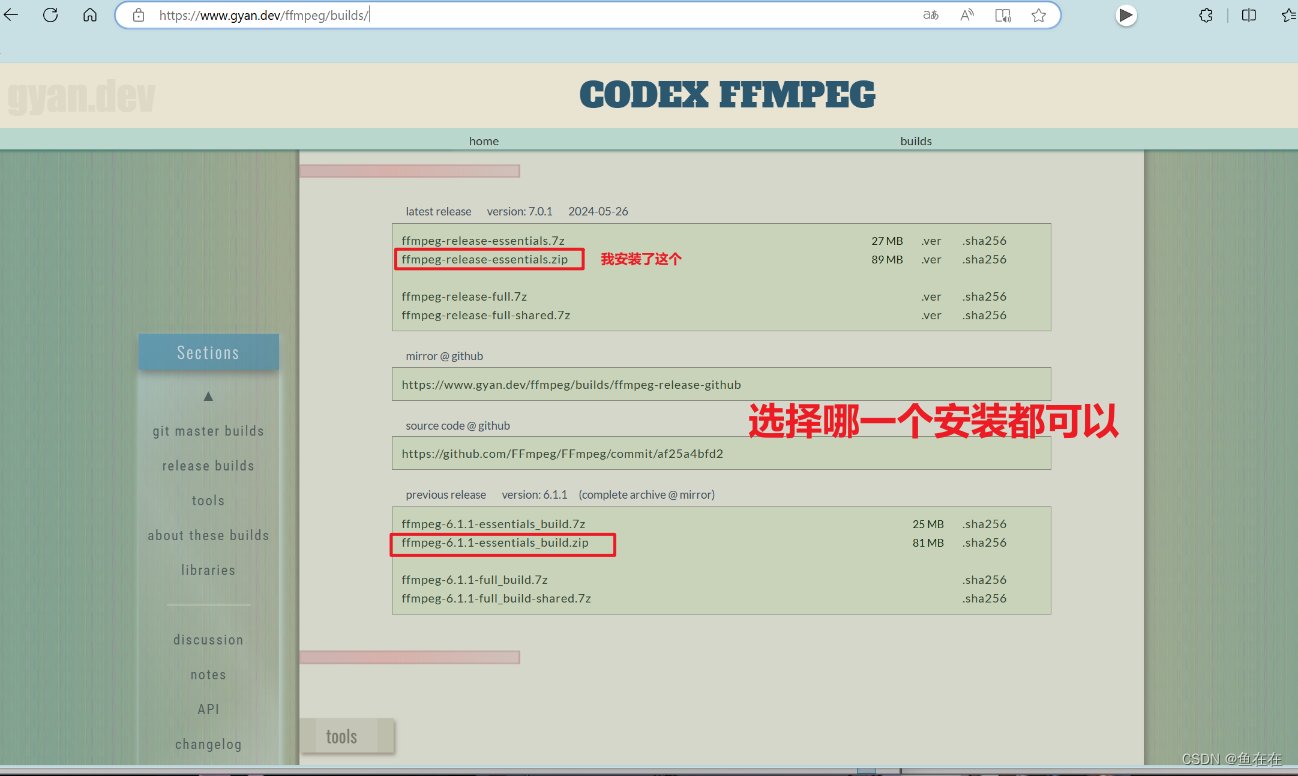
Task: Download ffmpeg-release-full-shared.7z
Action: point(486,315)
